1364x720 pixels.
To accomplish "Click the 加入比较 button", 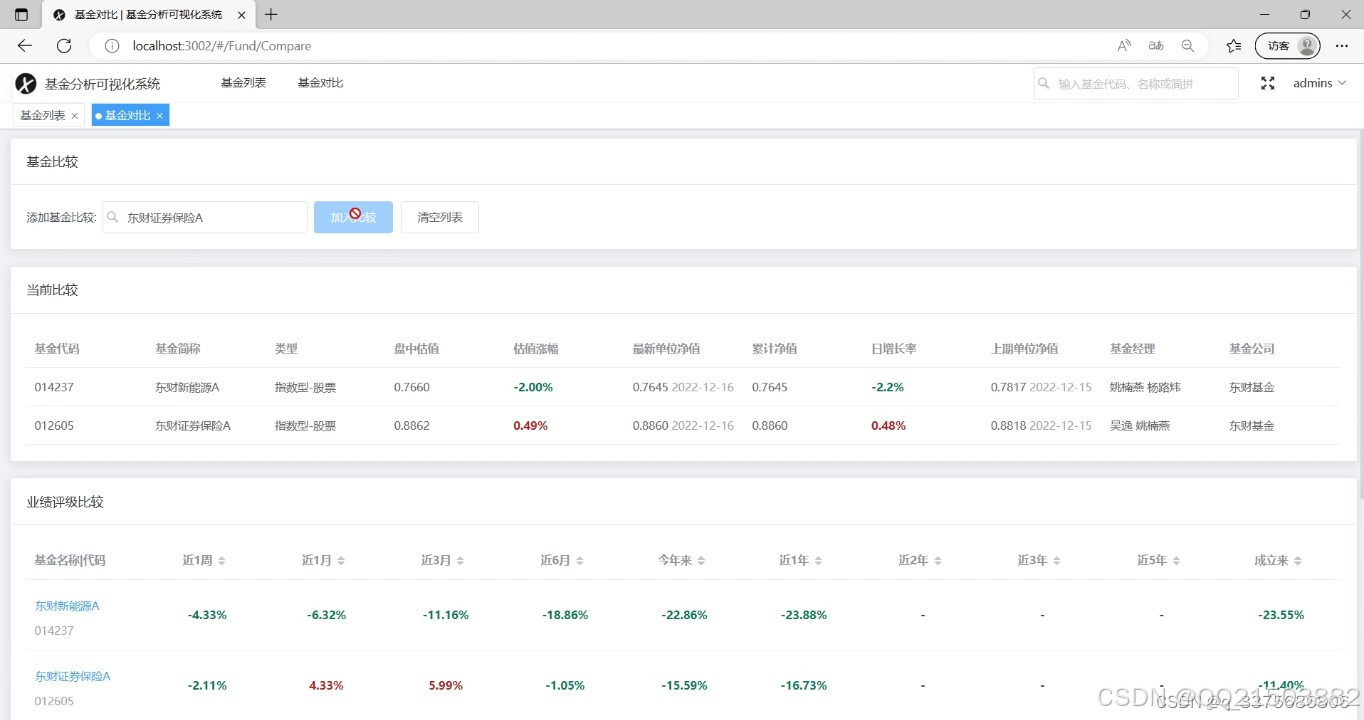I will click(352, 217).
